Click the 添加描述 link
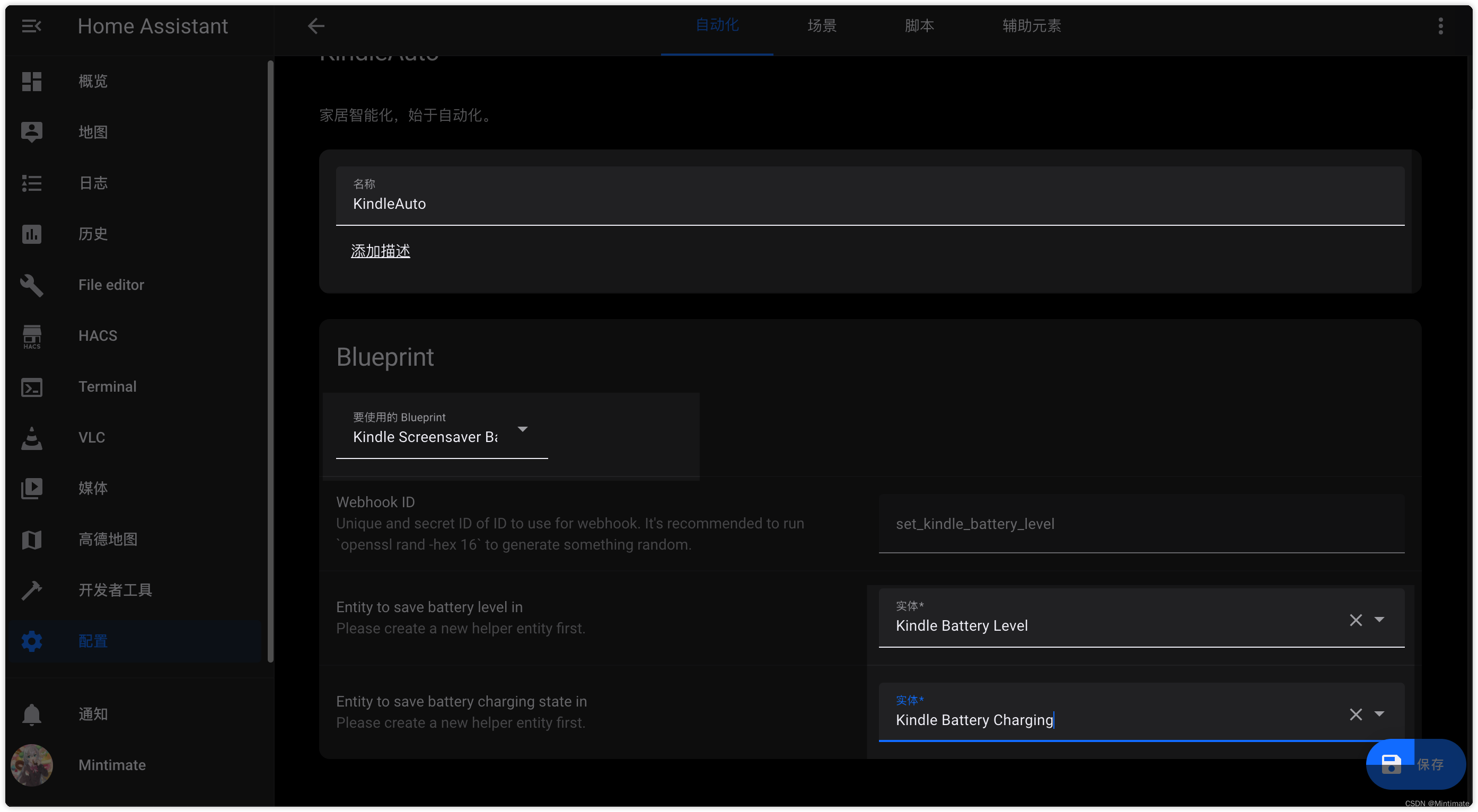Viewport: 1478px width, 812px height. pyautogui.click(x=381, y=251)
